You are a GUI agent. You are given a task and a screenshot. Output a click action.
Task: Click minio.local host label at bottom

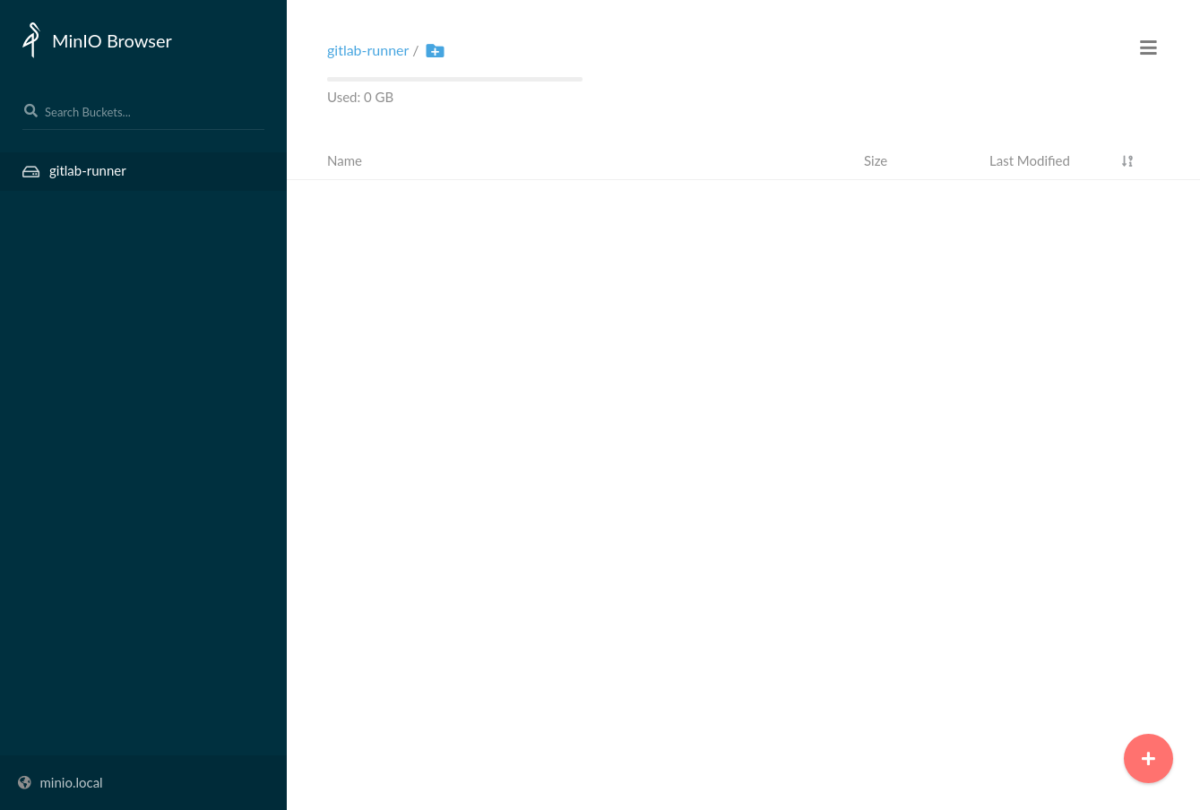tap(70, 782)
